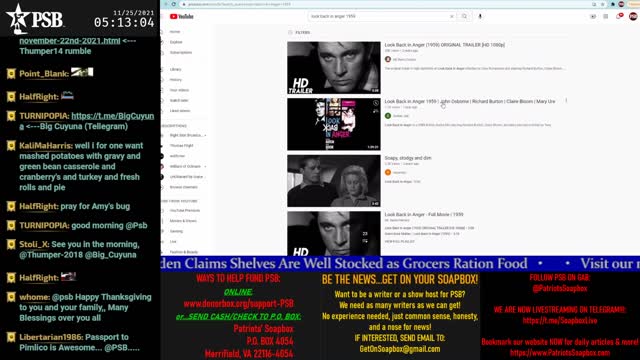The height and width of the screenshot is (360, 640).
Task: Open Subscriptions in the sidebar
Action: click(x=180, y=53)
